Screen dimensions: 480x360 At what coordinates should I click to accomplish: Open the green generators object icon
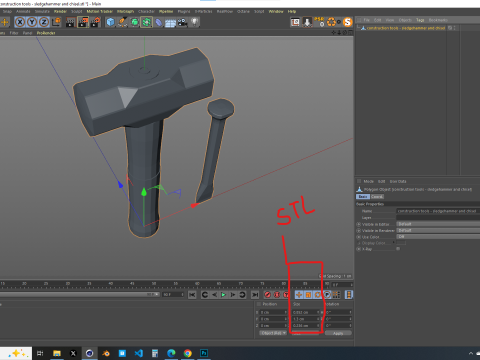(134, 22)
